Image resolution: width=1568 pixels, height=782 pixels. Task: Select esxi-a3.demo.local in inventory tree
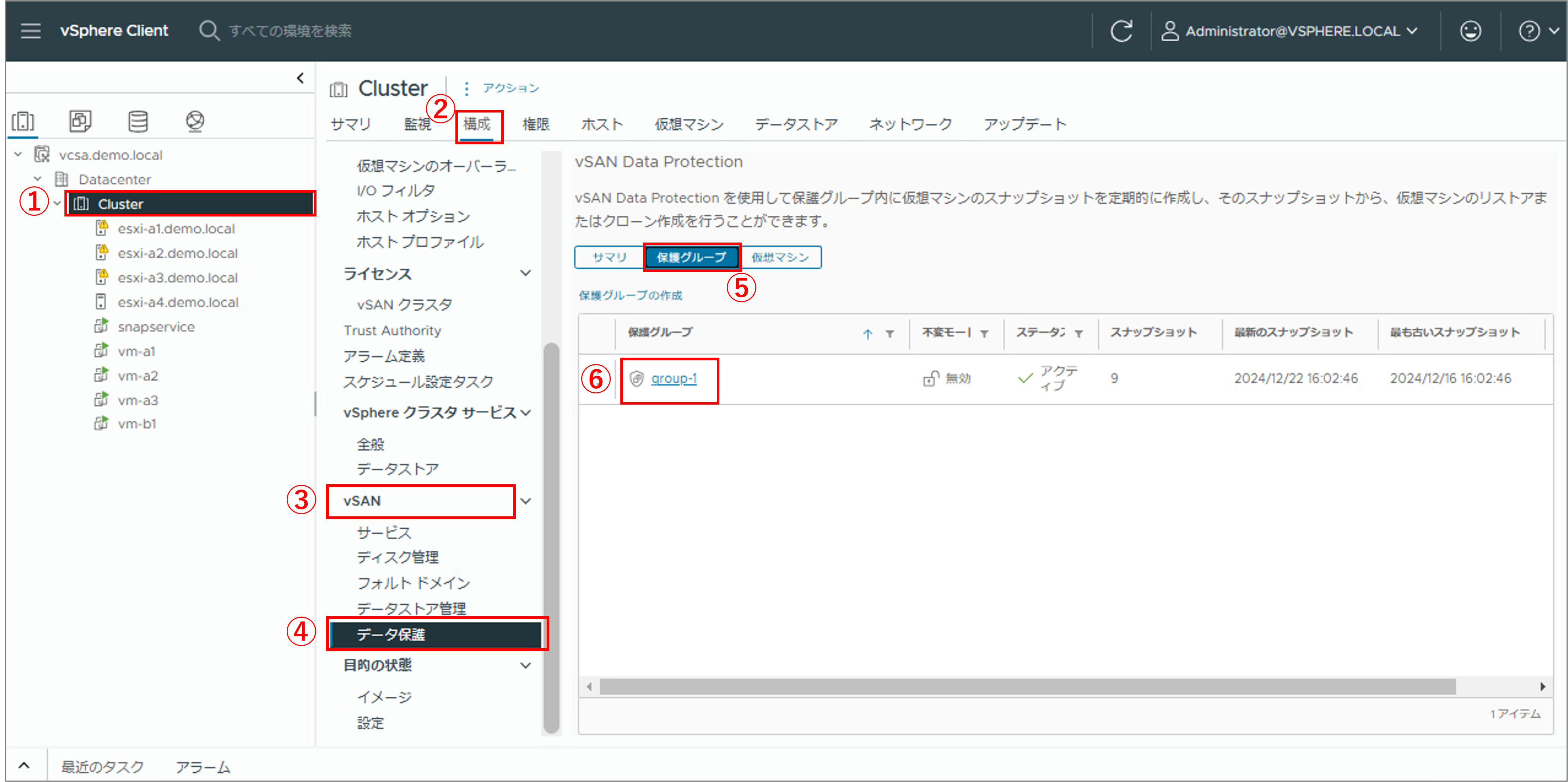[x=178, y=278]
